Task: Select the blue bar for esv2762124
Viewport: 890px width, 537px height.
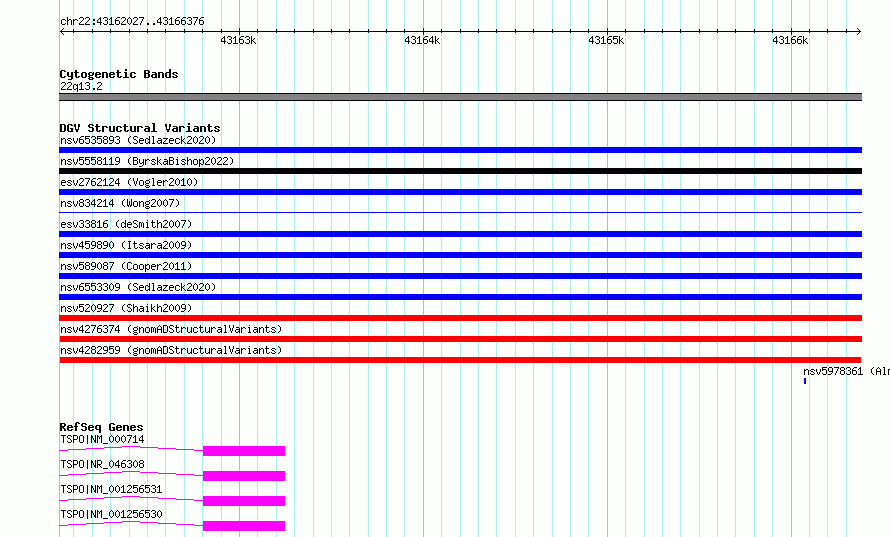Action: pyautogui.click(x=460, y=192)
